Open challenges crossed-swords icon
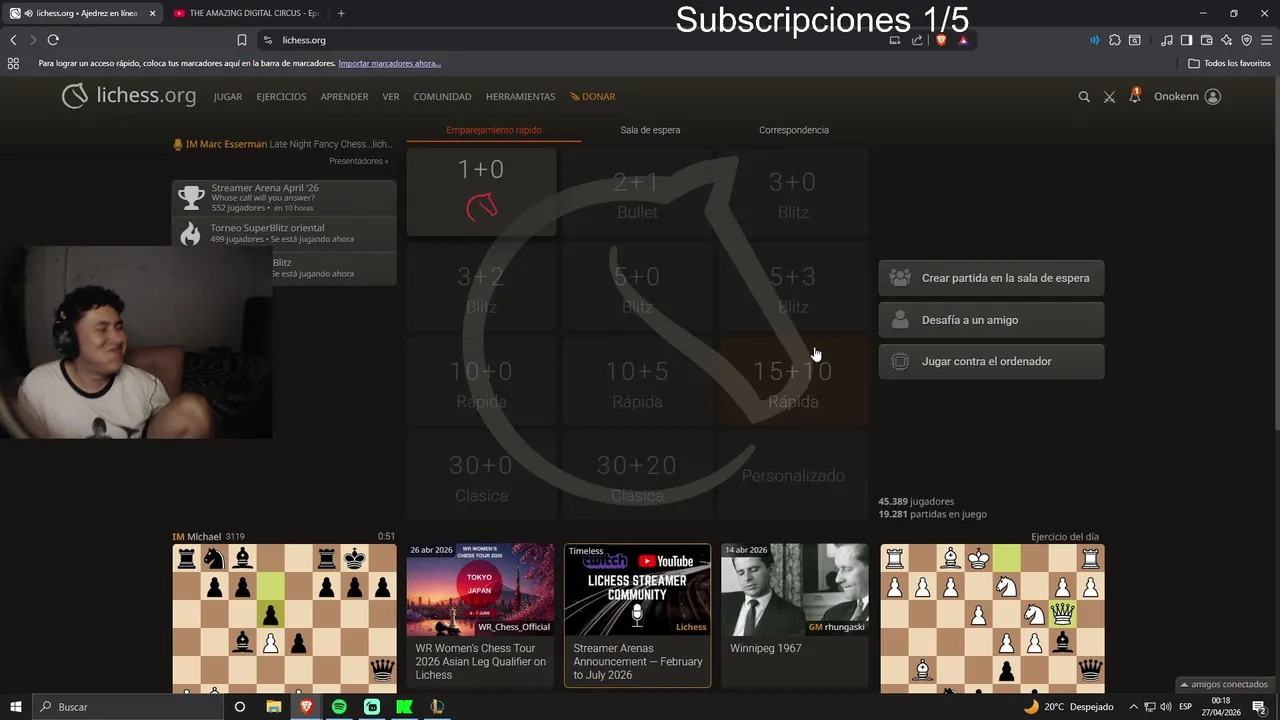This screenshot has width=1280, height=720. pyautogui.click(x=1109, y=97)
